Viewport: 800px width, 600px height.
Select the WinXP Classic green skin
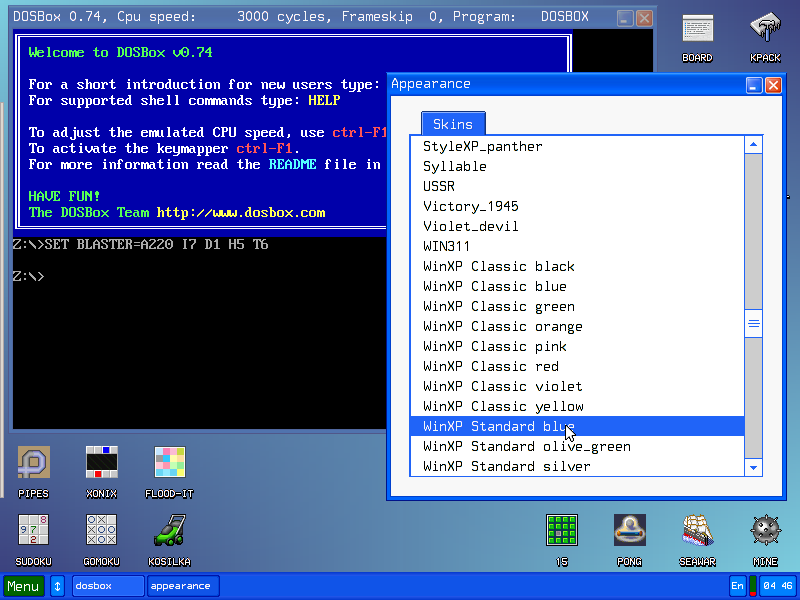[x=577, y=306]
